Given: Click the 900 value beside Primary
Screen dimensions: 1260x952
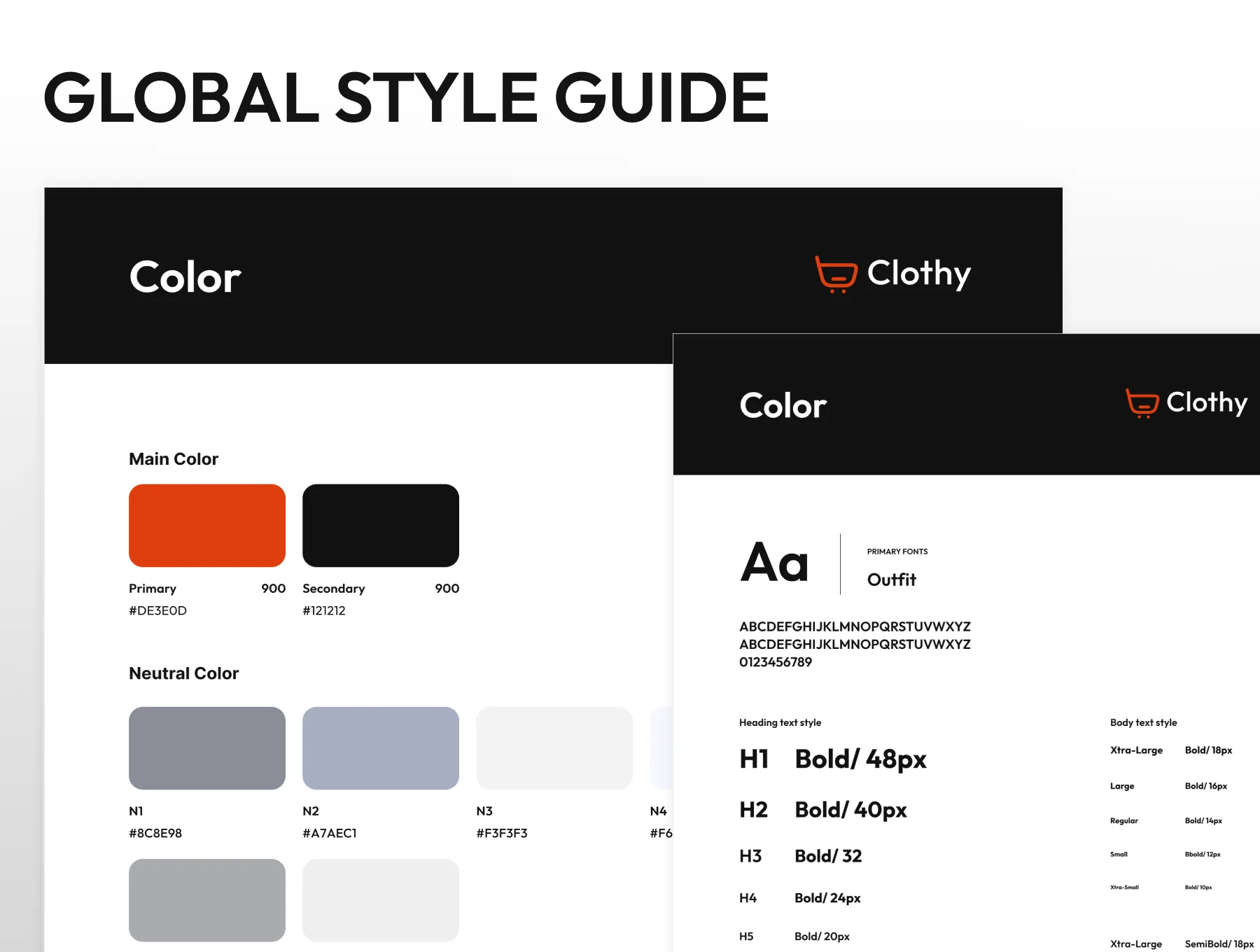Looking at the screenshot, I should tap(274, 589).
